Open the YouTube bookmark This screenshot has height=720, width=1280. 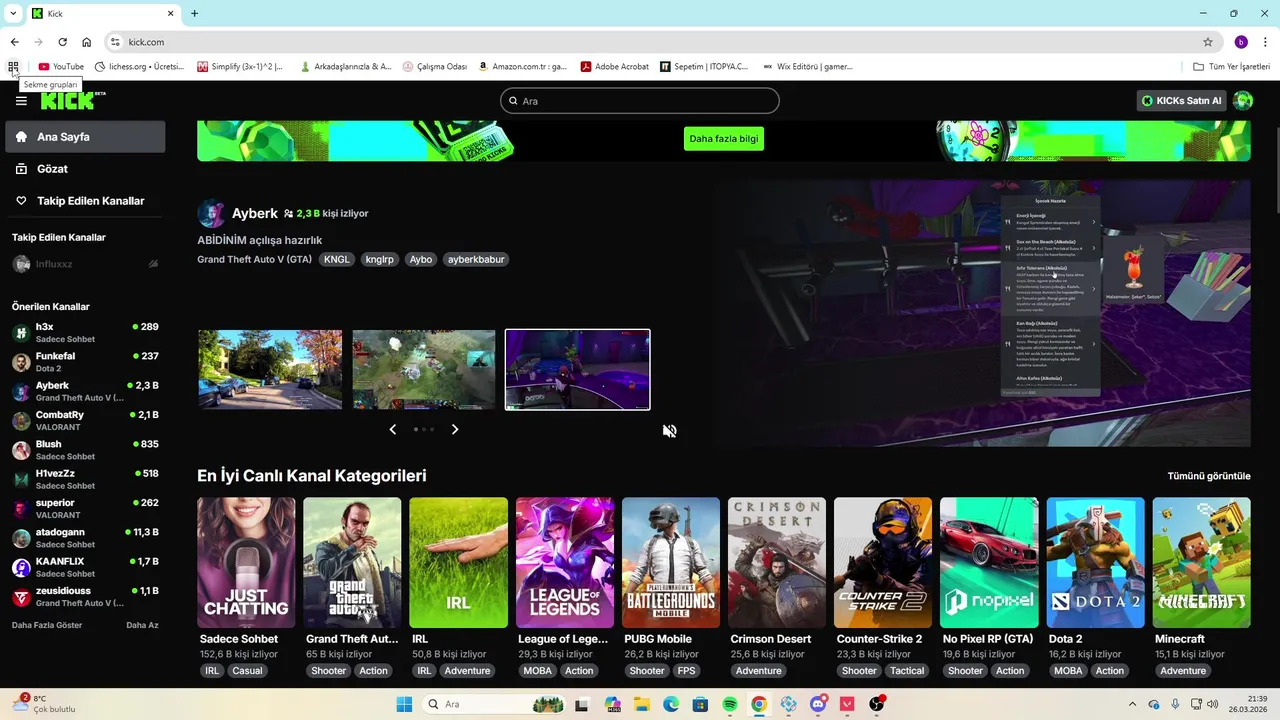point(61,67)
